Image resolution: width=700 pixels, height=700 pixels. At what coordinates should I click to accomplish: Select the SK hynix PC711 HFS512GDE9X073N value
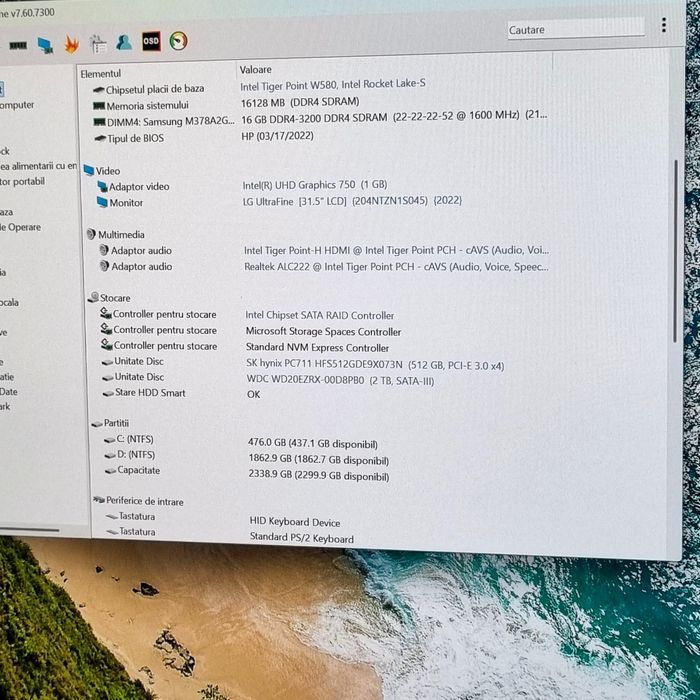375,364
